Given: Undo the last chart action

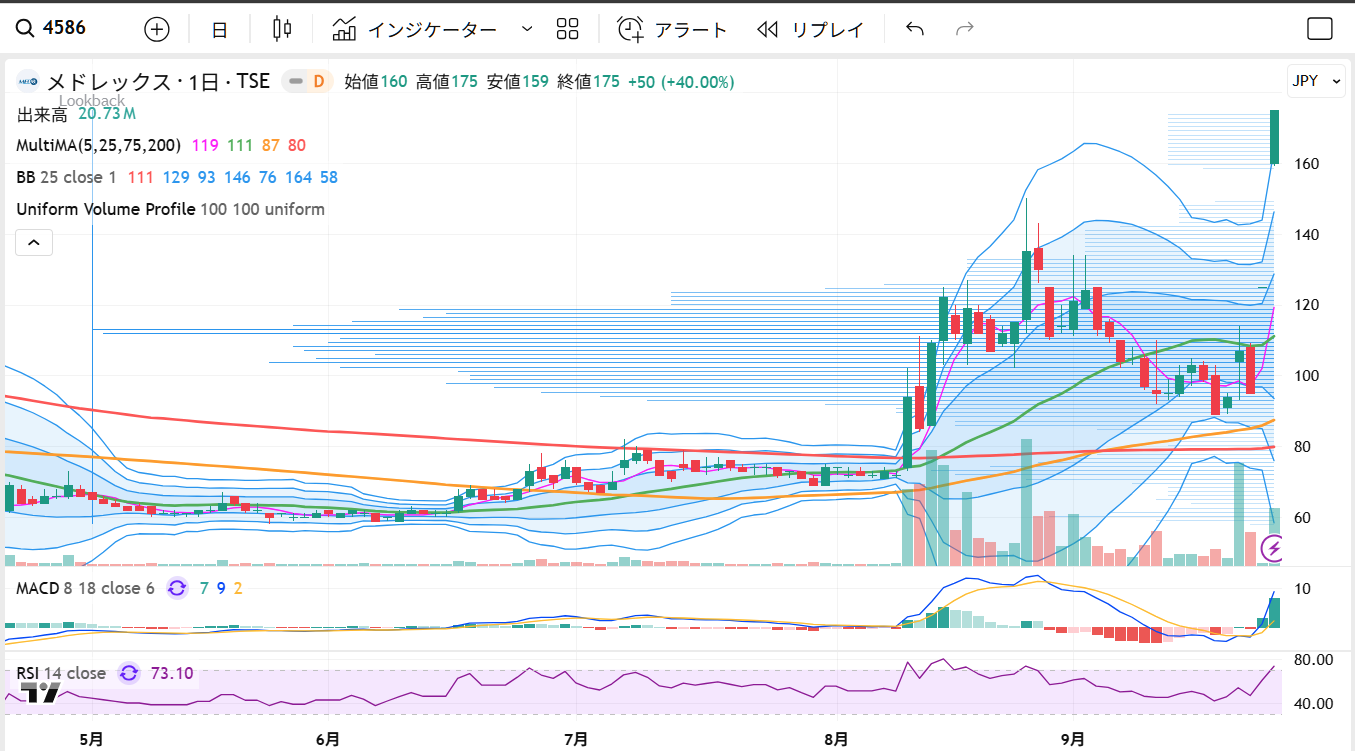Looking at the screenshot, I should 914,29.
